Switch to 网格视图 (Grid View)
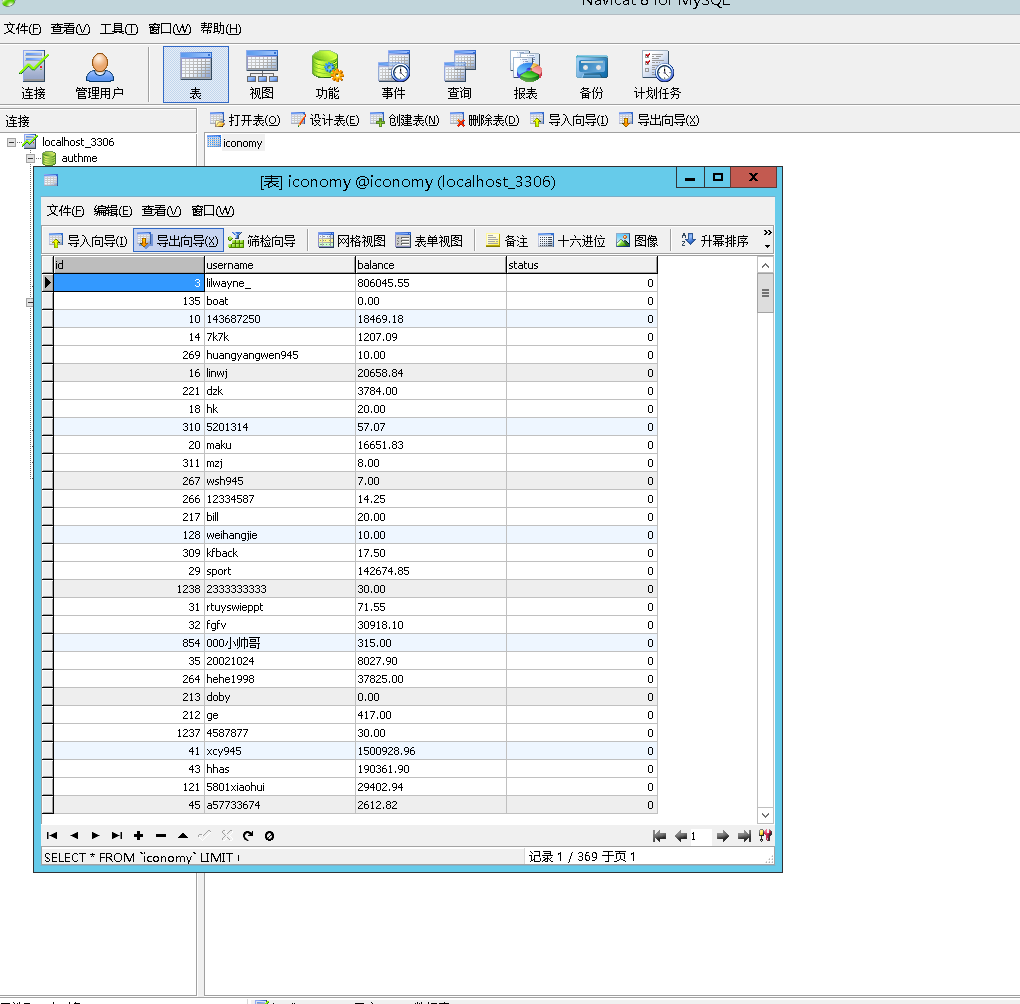The width and height of the screenshot is (1020, 1004). 352,241
